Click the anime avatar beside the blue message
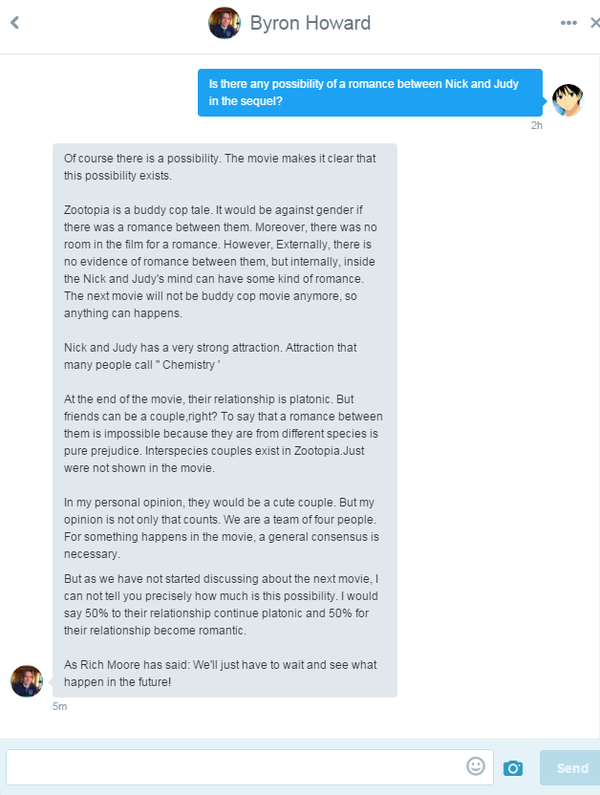600x795 pixels. point(567,100)
